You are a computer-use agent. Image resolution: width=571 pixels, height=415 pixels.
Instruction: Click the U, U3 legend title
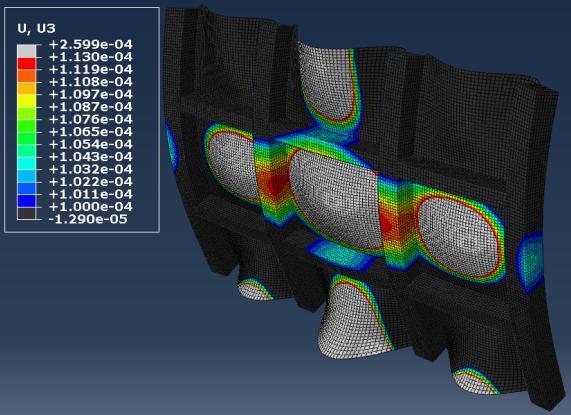[x=36, y=28]
